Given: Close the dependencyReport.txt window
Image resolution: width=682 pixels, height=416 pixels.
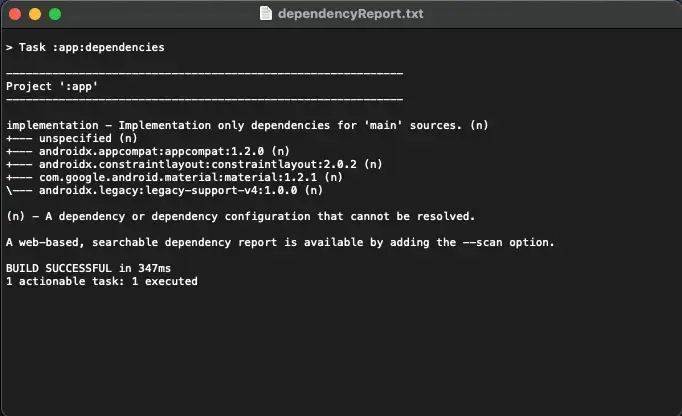Looking at the screenshot, I should pos(15,15).
